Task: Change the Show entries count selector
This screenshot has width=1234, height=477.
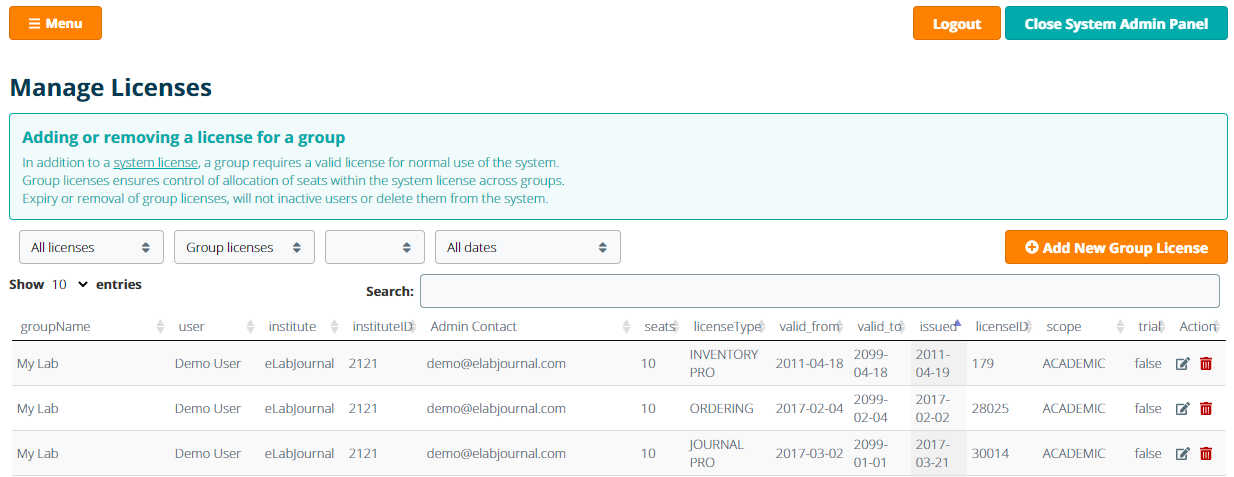Action: pos(69,285)
